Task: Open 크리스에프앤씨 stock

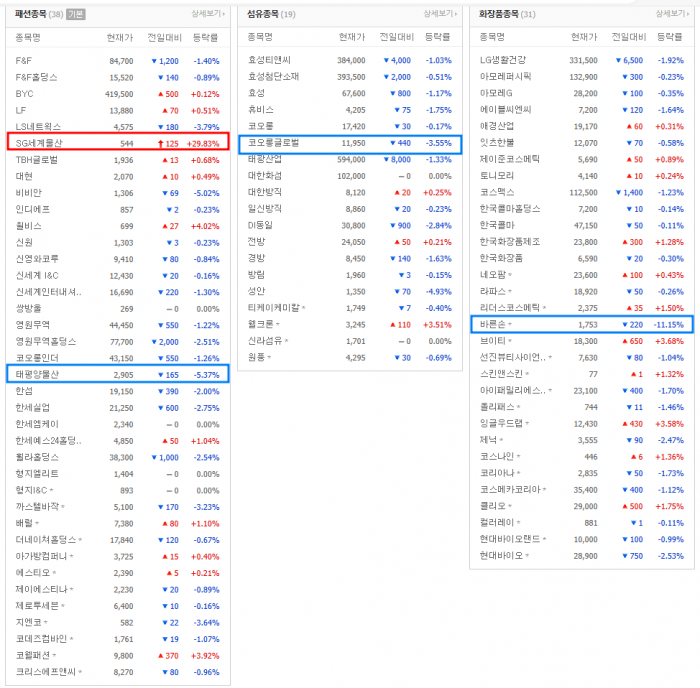Action: point(46,672)
